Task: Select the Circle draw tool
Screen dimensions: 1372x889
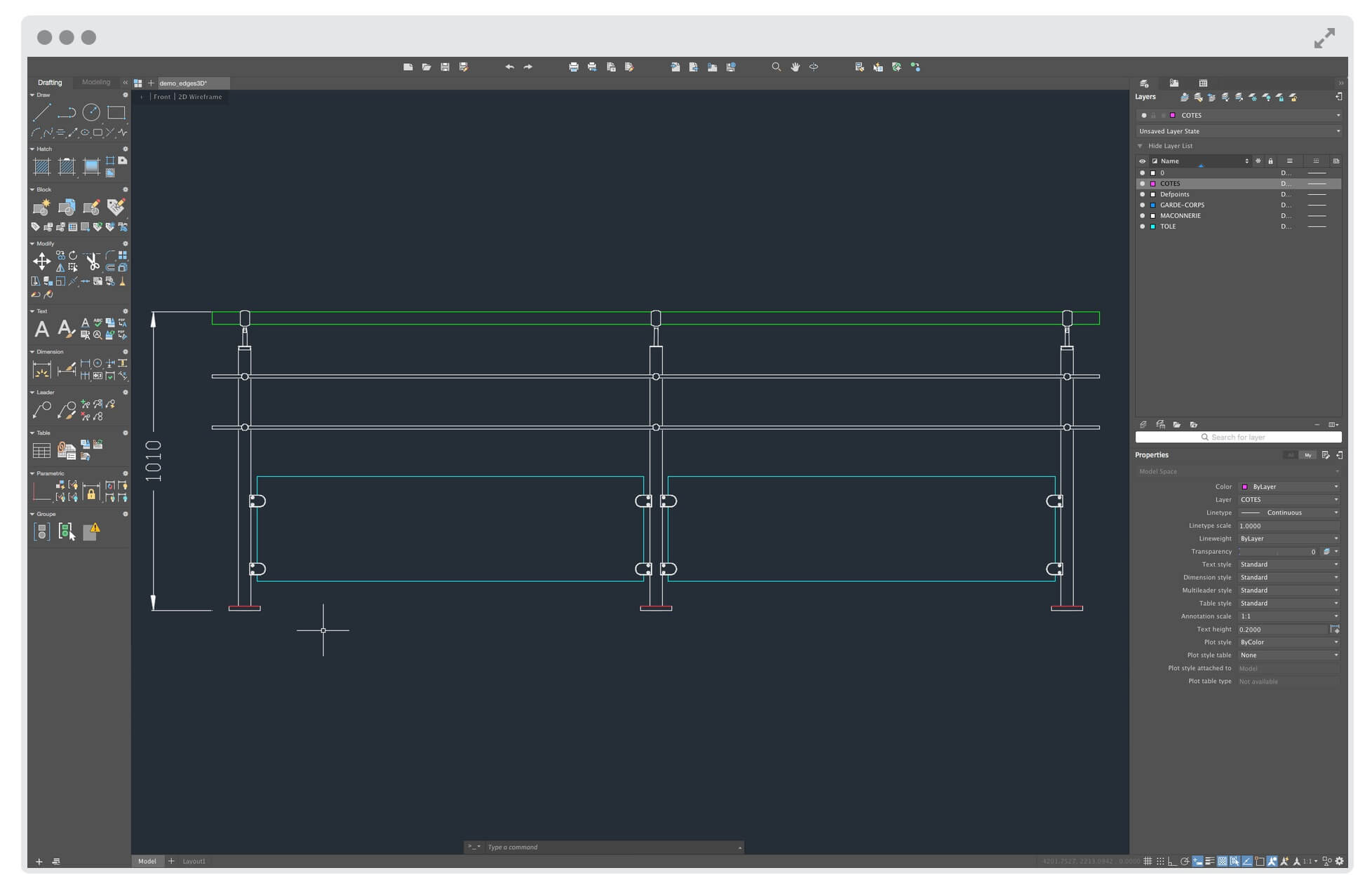Action: point(91,112)
